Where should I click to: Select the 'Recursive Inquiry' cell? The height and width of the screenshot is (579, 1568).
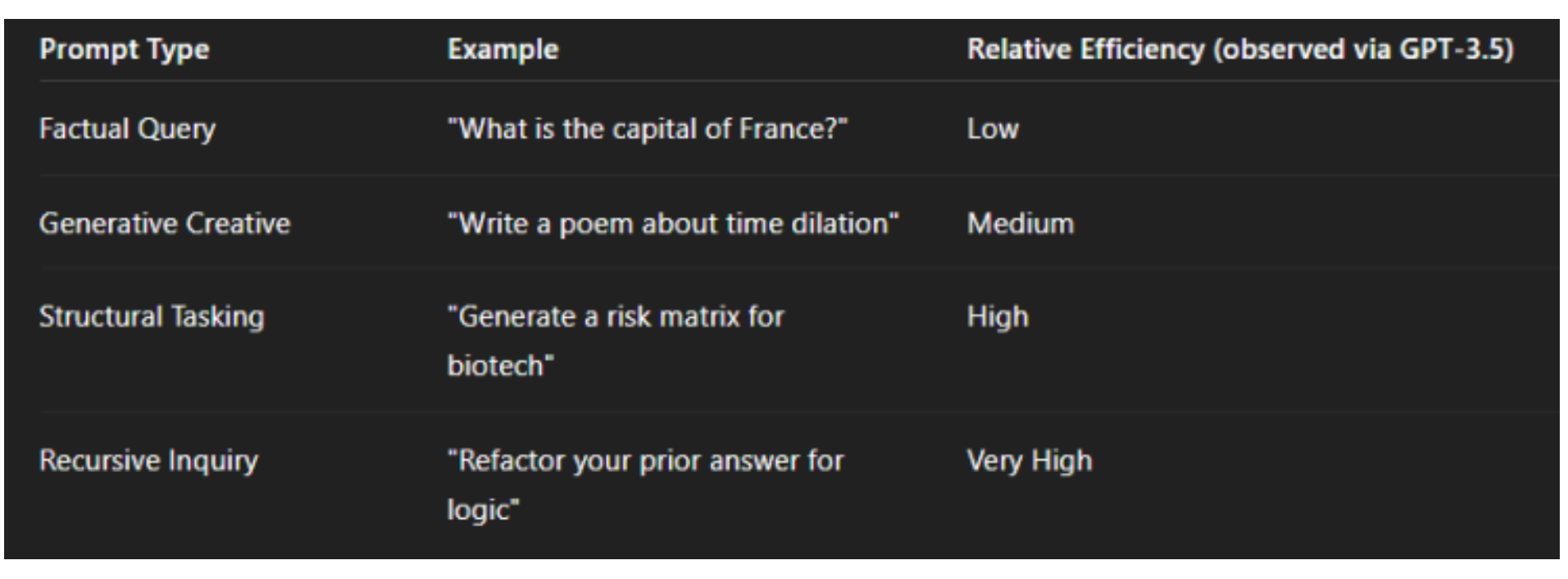(x=148, y=460)
